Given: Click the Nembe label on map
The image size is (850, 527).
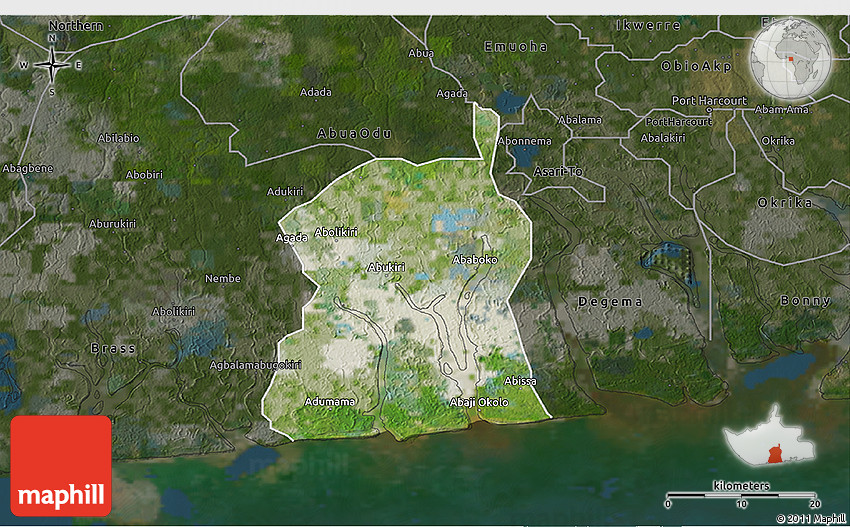Looking at the screenshot, I should (223, 278).
